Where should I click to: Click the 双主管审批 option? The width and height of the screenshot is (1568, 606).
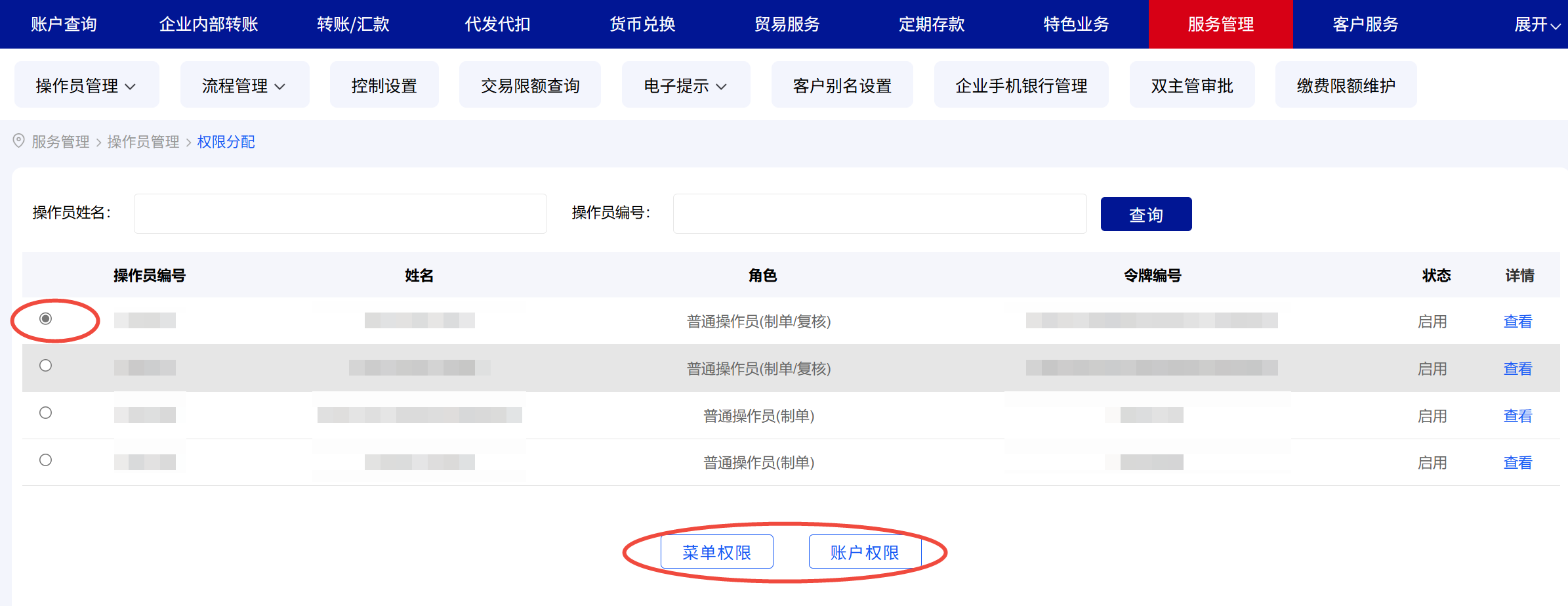(x=1191, y=84)
